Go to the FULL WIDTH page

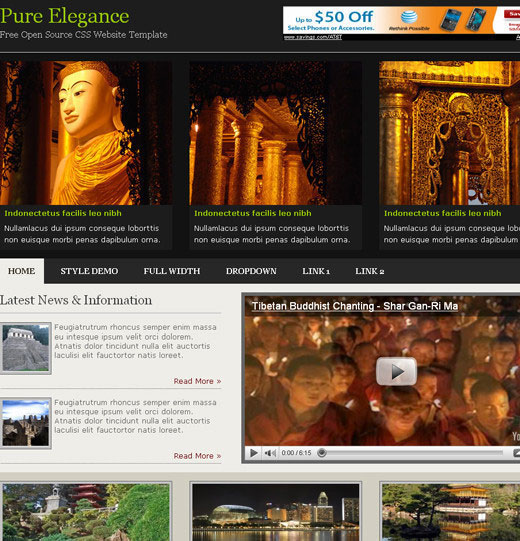(x=172, y=271)
